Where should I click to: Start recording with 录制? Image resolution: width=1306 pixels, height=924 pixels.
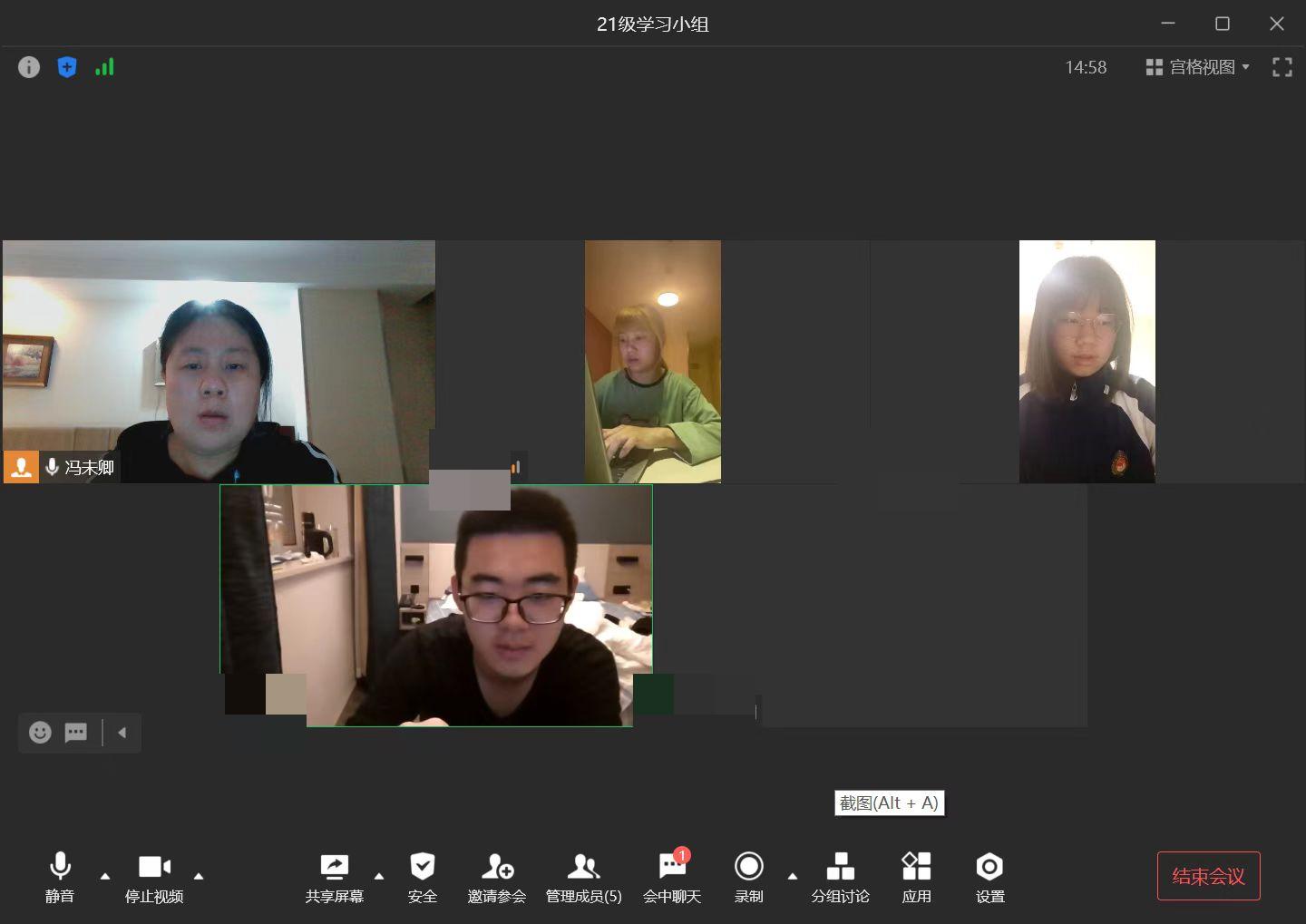748,877
